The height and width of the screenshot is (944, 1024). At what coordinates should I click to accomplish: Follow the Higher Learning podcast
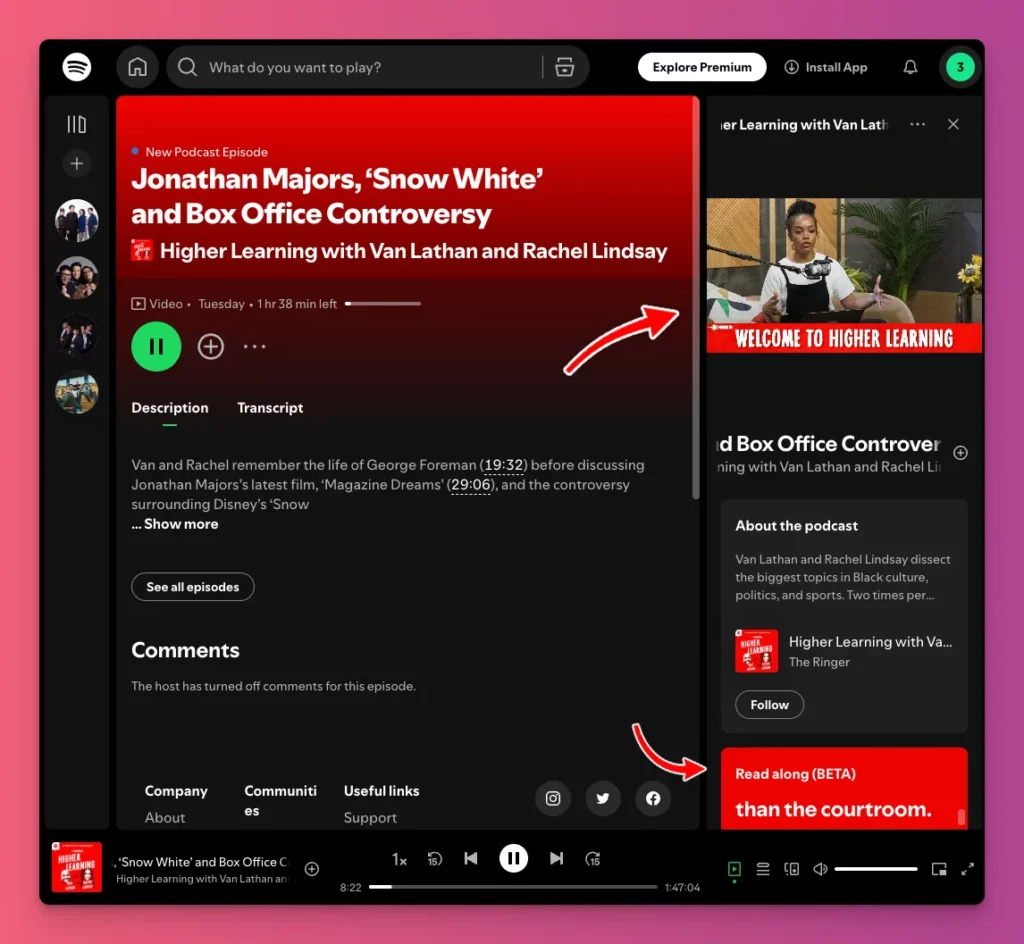(x=769, y=704)
